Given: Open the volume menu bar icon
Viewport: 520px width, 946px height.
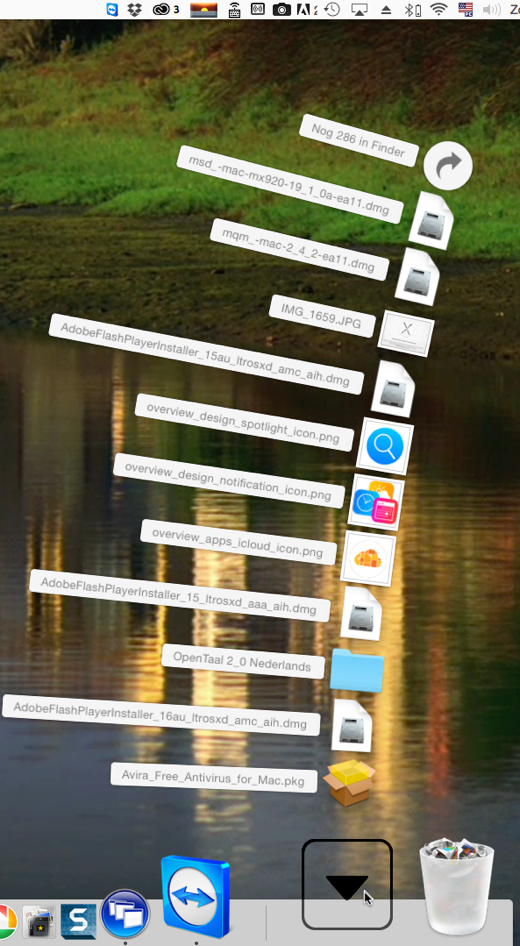Looking at the screenshot, I should 492,9.
